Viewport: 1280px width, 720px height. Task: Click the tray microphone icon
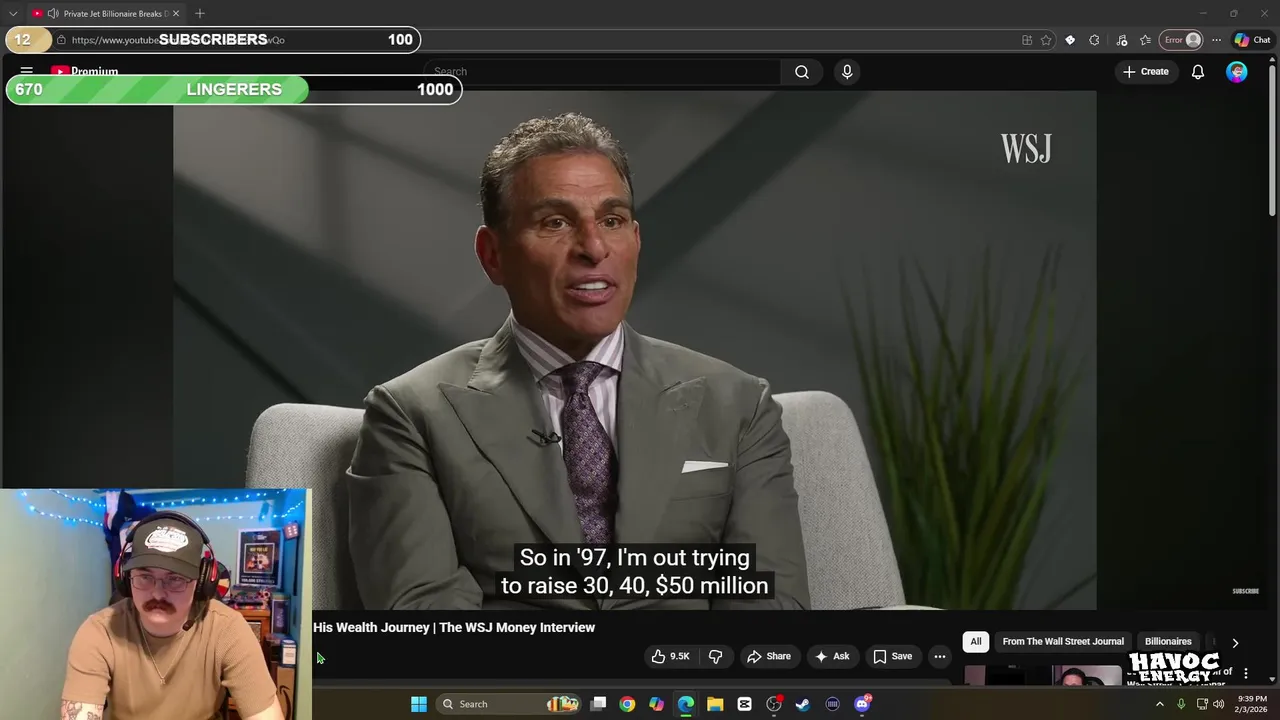click(x=1181, y=704)
